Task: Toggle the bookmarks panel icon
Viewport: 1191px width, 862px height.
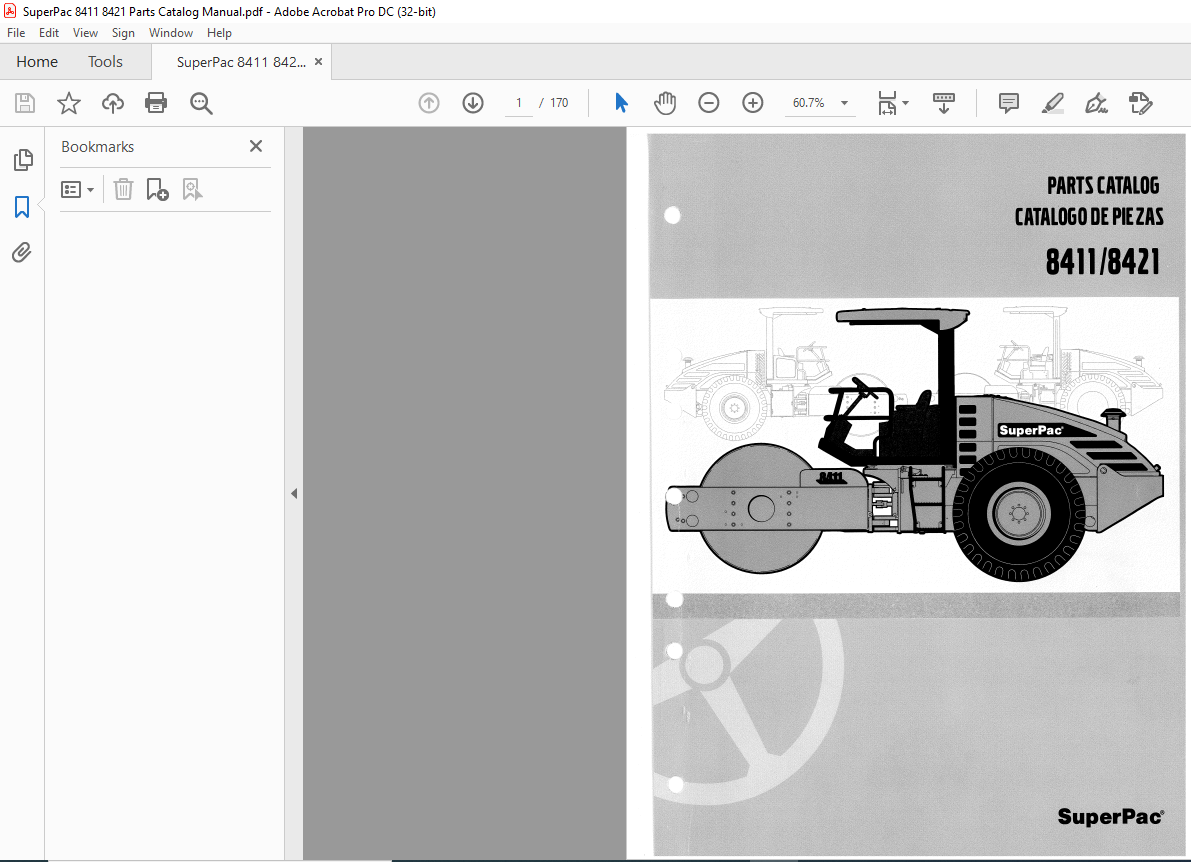Action: click(22, 207)
